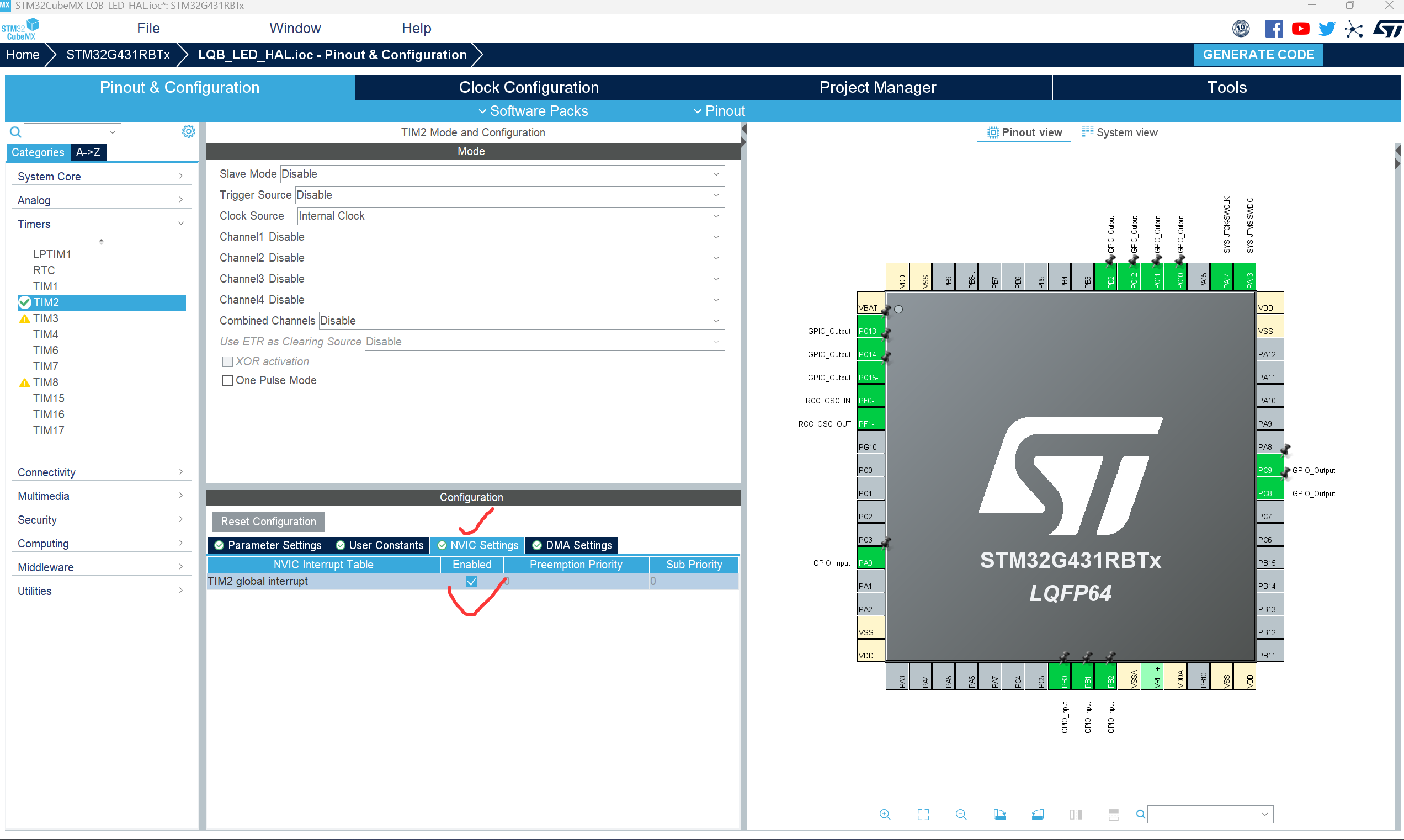Open the ST Facebook page icon
Image resolution: width=1404 pixels, height=840 pixels.
tap(1273, 28)
